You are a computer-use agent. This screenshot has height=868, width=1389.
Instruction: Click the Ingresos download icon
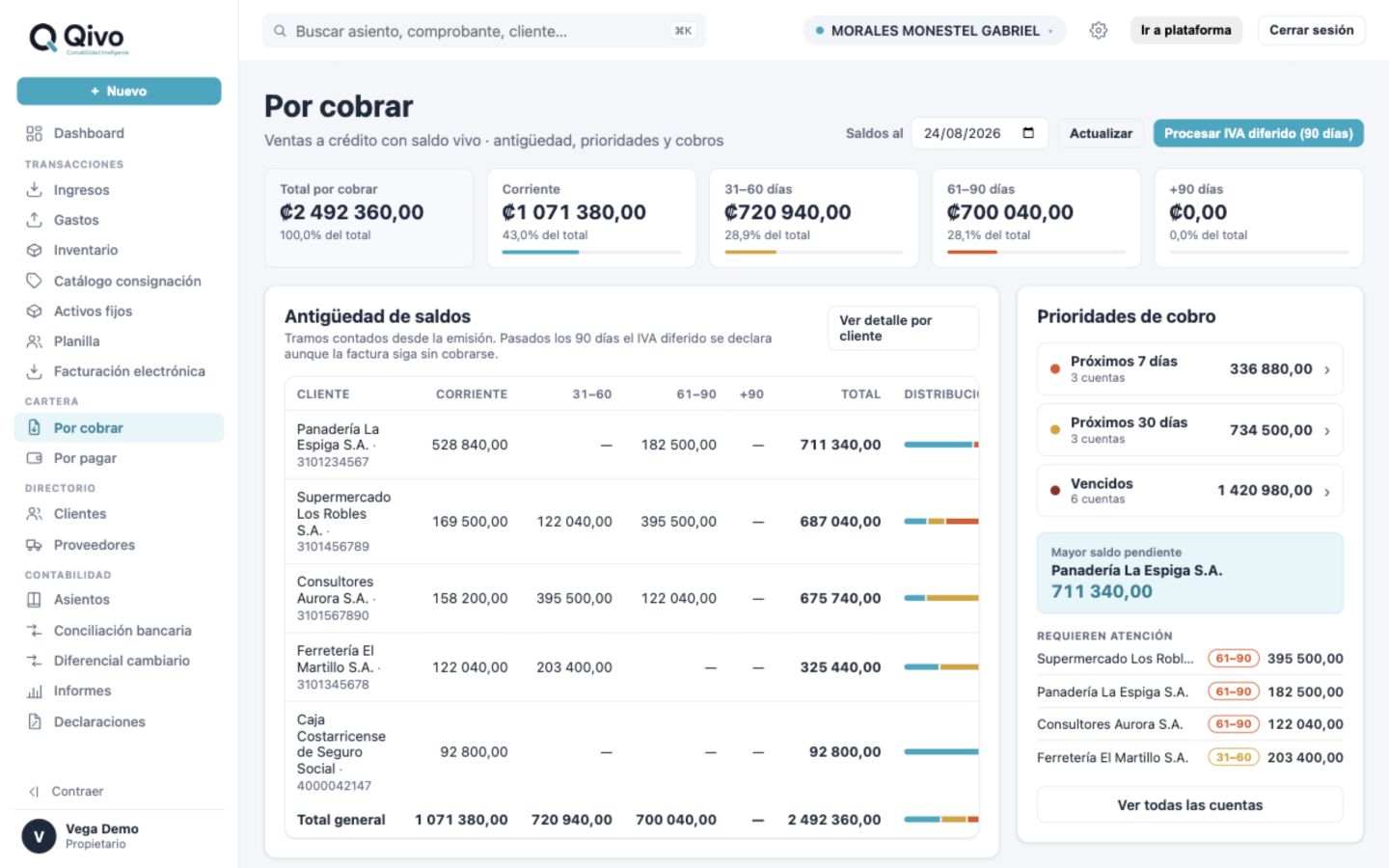pyautogui.click(x=35, y=190)
